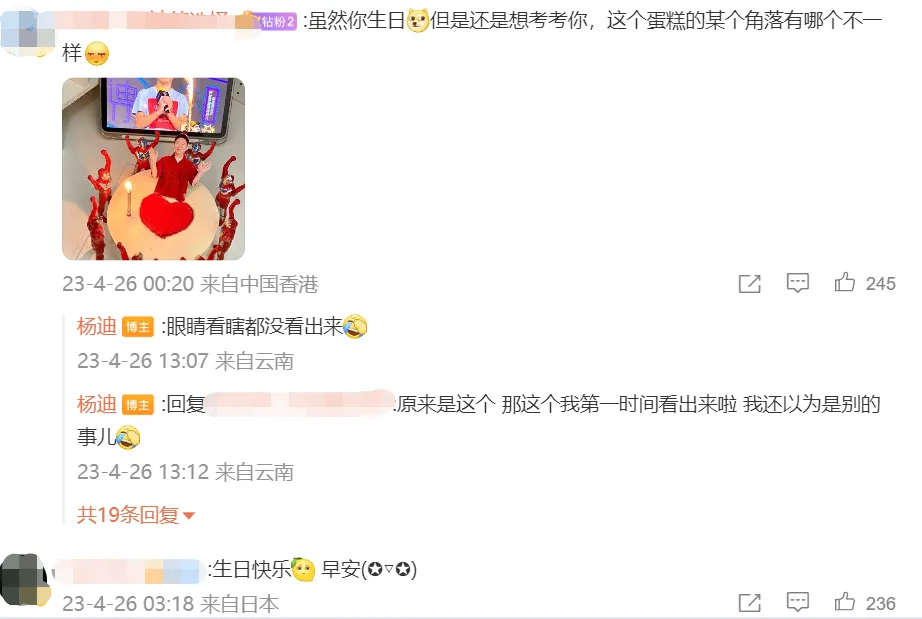The image size is (922, 619).
Task: Forward the 生日快乐 comment
Action: coord(750,603)
